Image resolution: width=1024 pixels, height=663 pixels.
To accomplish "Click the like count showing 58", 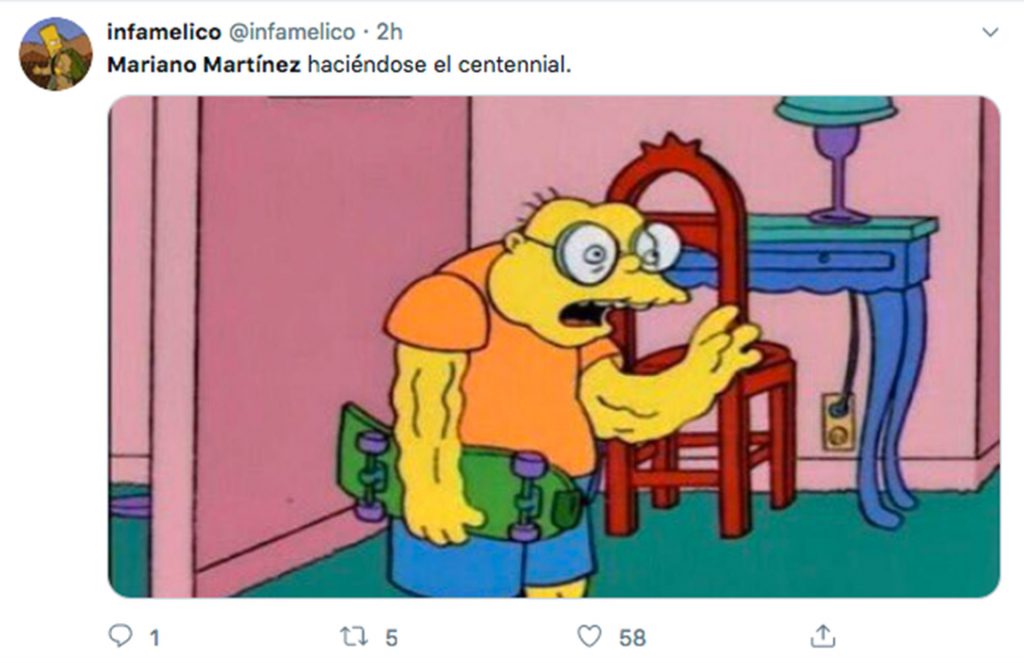I will 632,638.
